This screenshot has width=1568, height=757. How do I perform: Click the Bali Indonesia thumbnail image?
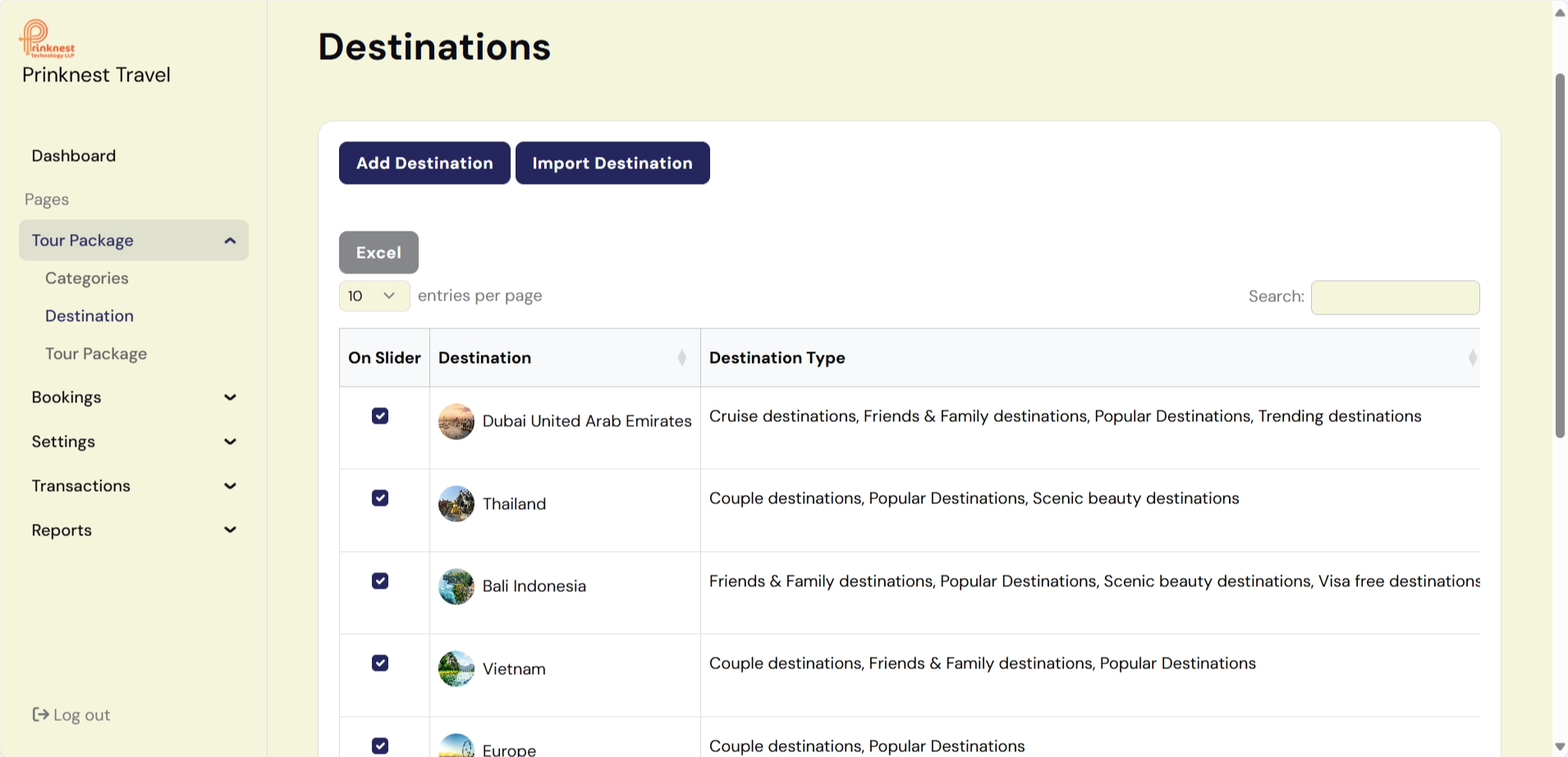click(456, 586)
